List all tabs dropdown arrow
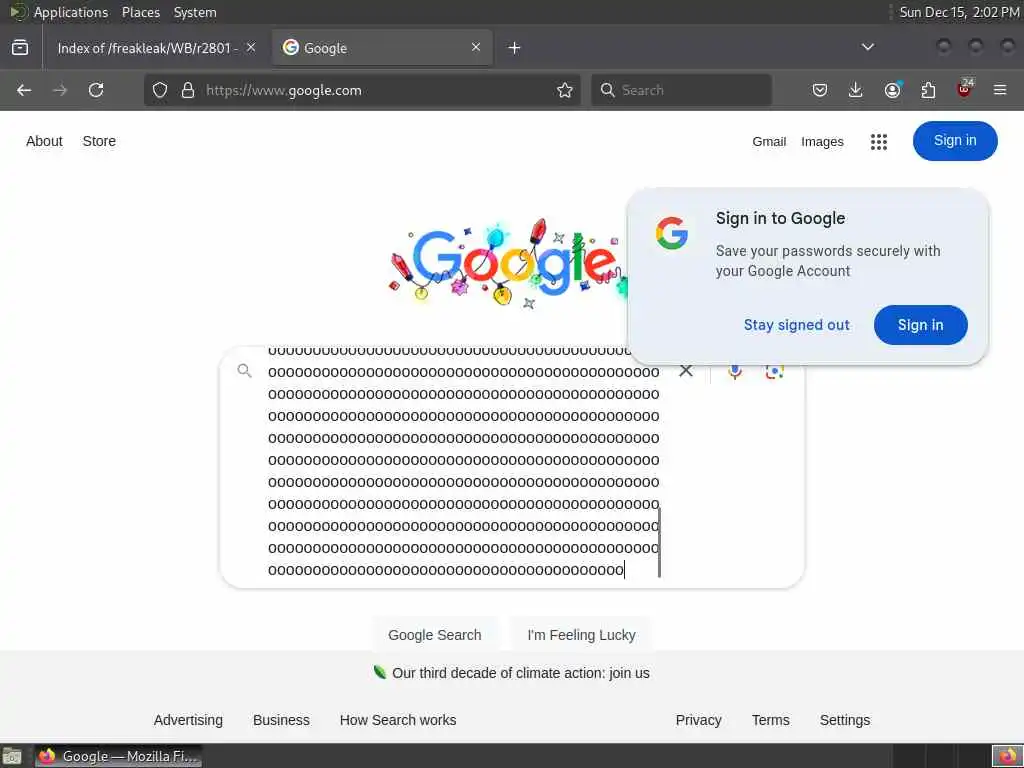The image size is (1024, 768). (868, 47)
